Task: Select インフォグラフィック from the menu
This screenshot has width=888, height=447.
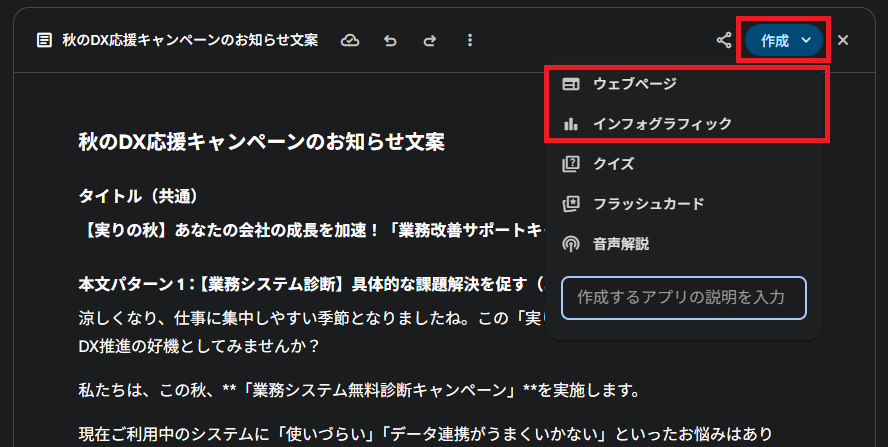Action: pyautogui.click(x=662, y=124)
